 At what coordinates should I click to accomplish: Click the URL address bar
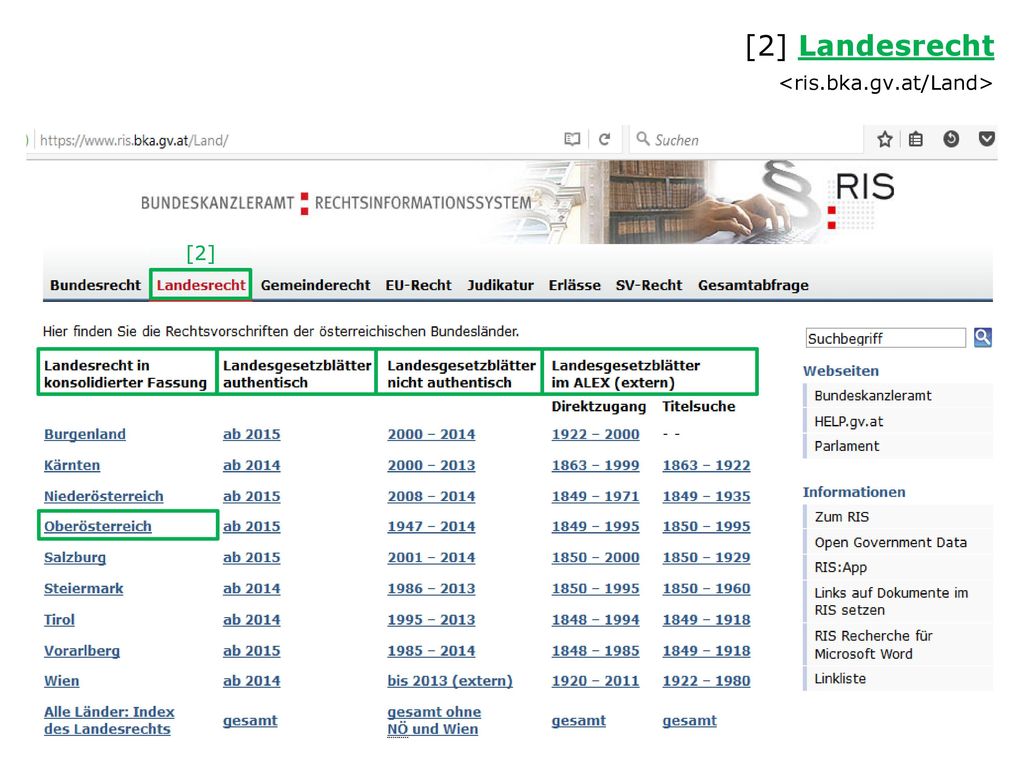click(x=294, y=140)
